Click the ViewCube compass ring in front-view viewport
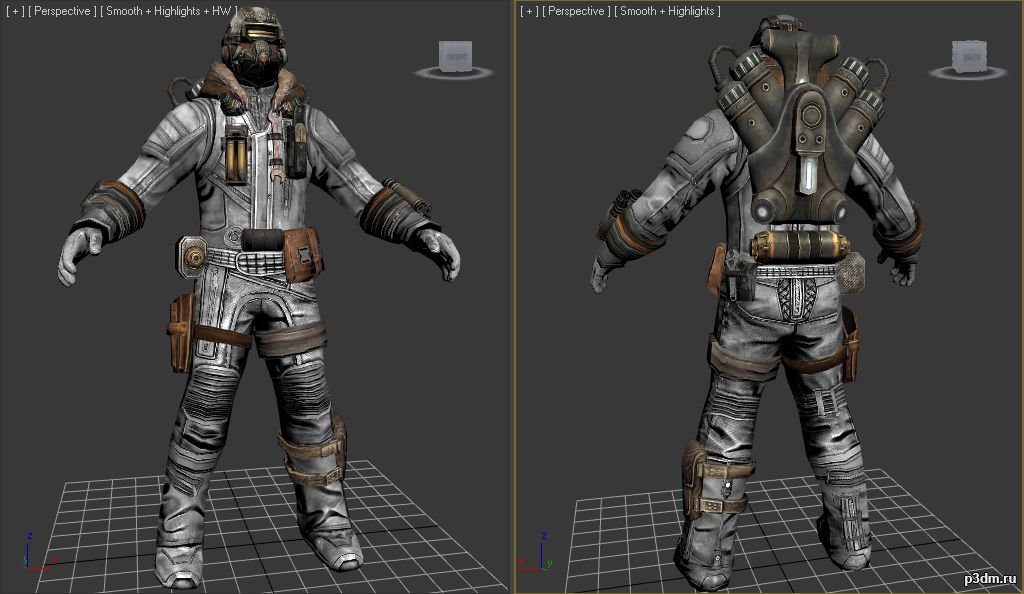 (x=454, y=73)
